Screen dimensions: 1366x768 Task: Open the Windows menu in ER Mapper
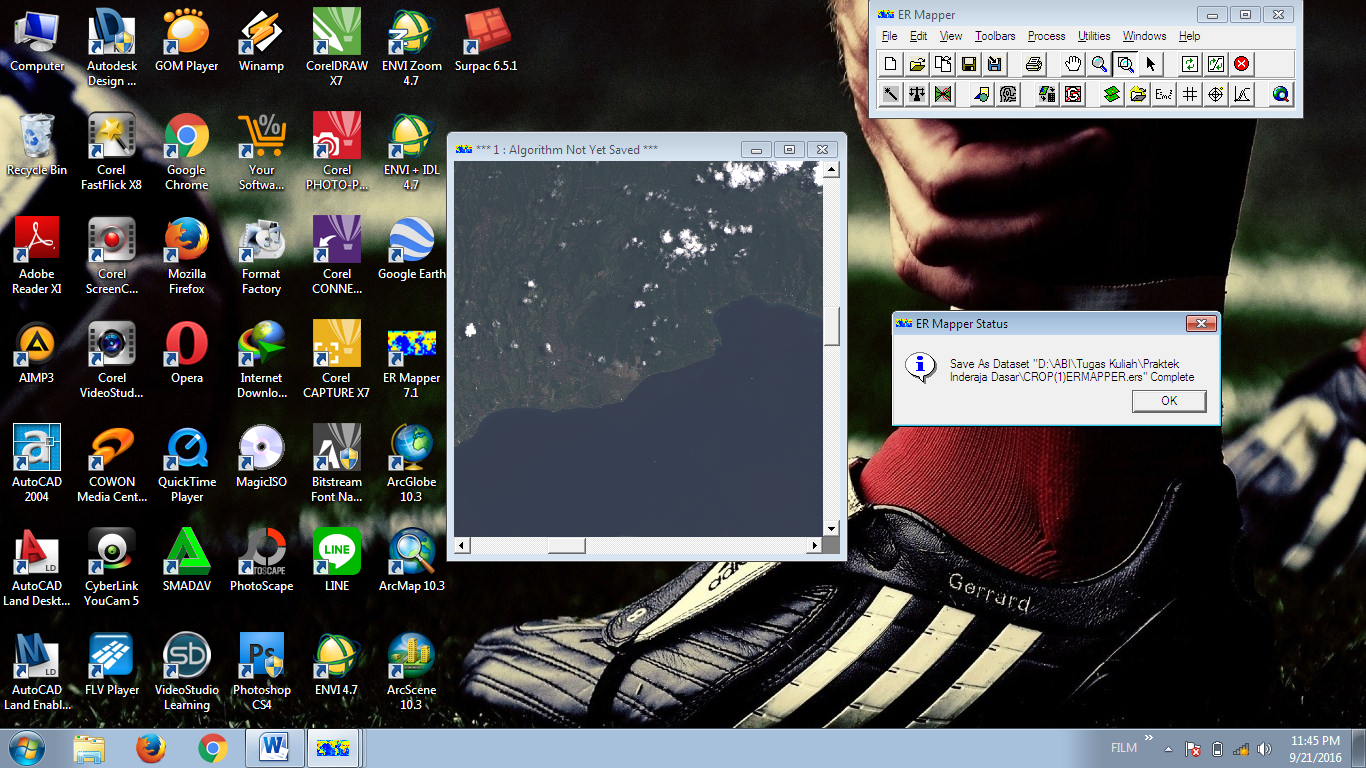point(1144,36)
